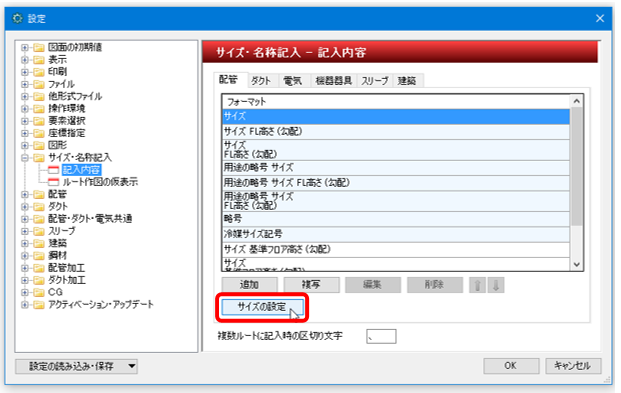The width and height of the screenshot is (621, 393).
Task: Expand the 要素選択 tree node
Action: [x=25, y=121]
